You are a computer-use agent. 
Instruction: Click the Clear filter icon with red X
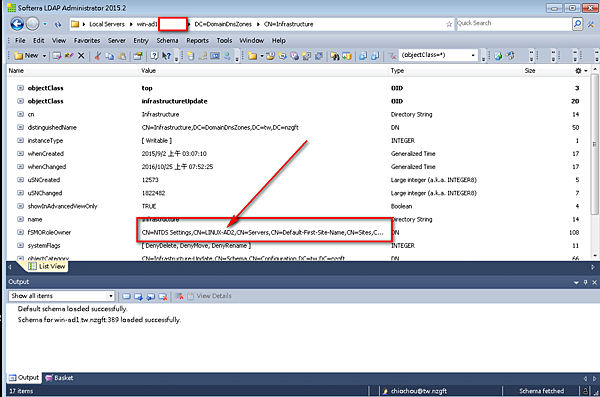pos(392,56)
